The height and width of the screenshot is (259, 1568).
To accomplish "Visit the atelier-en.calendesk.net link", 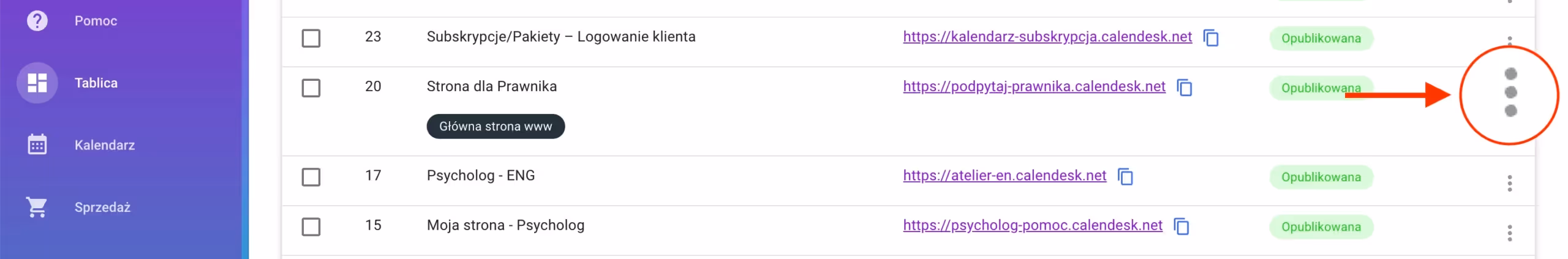I will pyautogui.click(x=1004, y=176).
